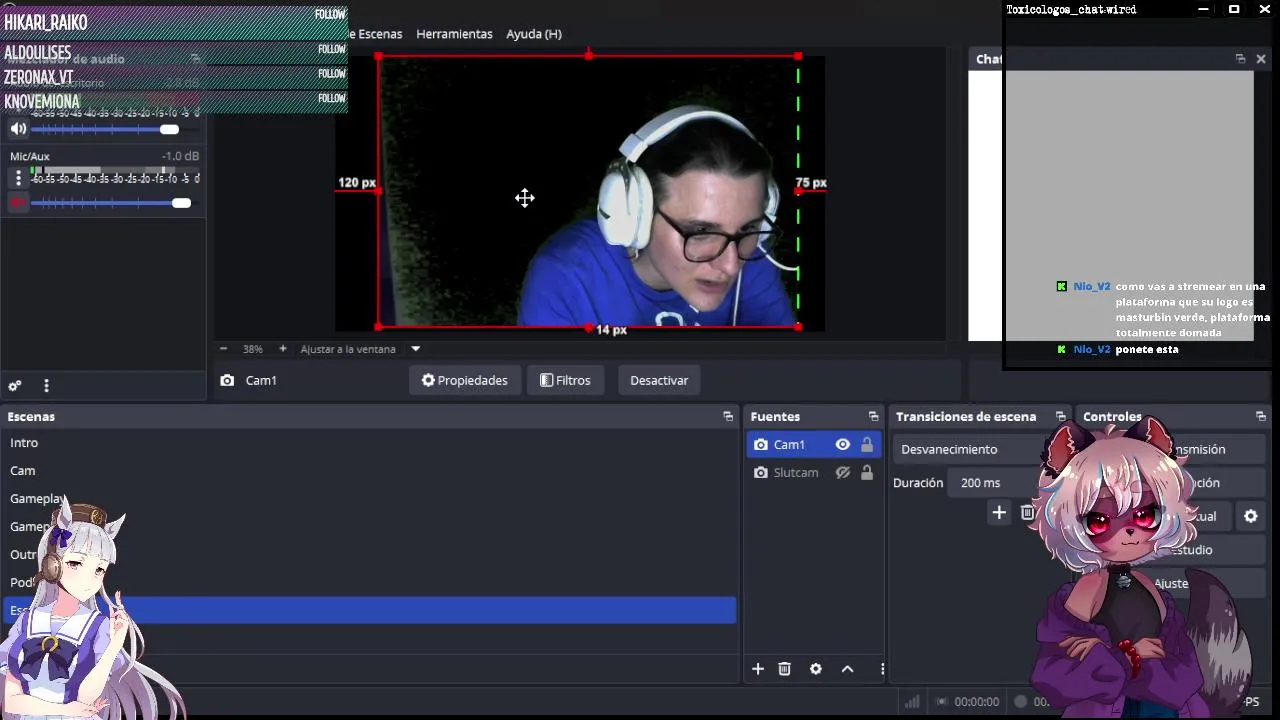
Task: Open Filtros for the selected source
Action: [x=565, y=380]
